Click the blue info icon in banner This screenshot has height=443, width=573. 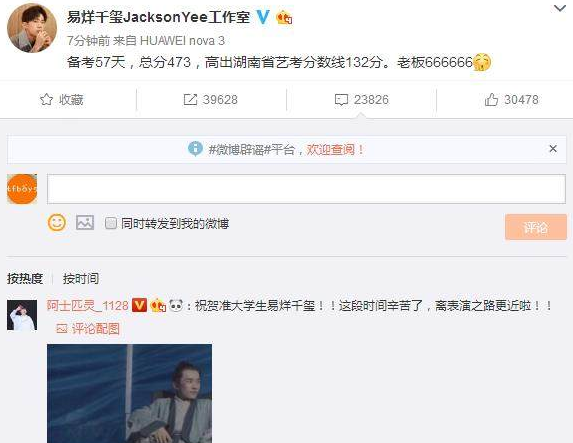tap(195, 149)
